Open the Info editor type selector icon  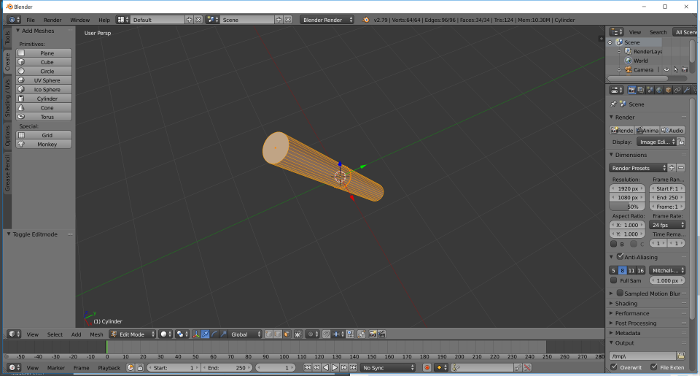(14, 20)
